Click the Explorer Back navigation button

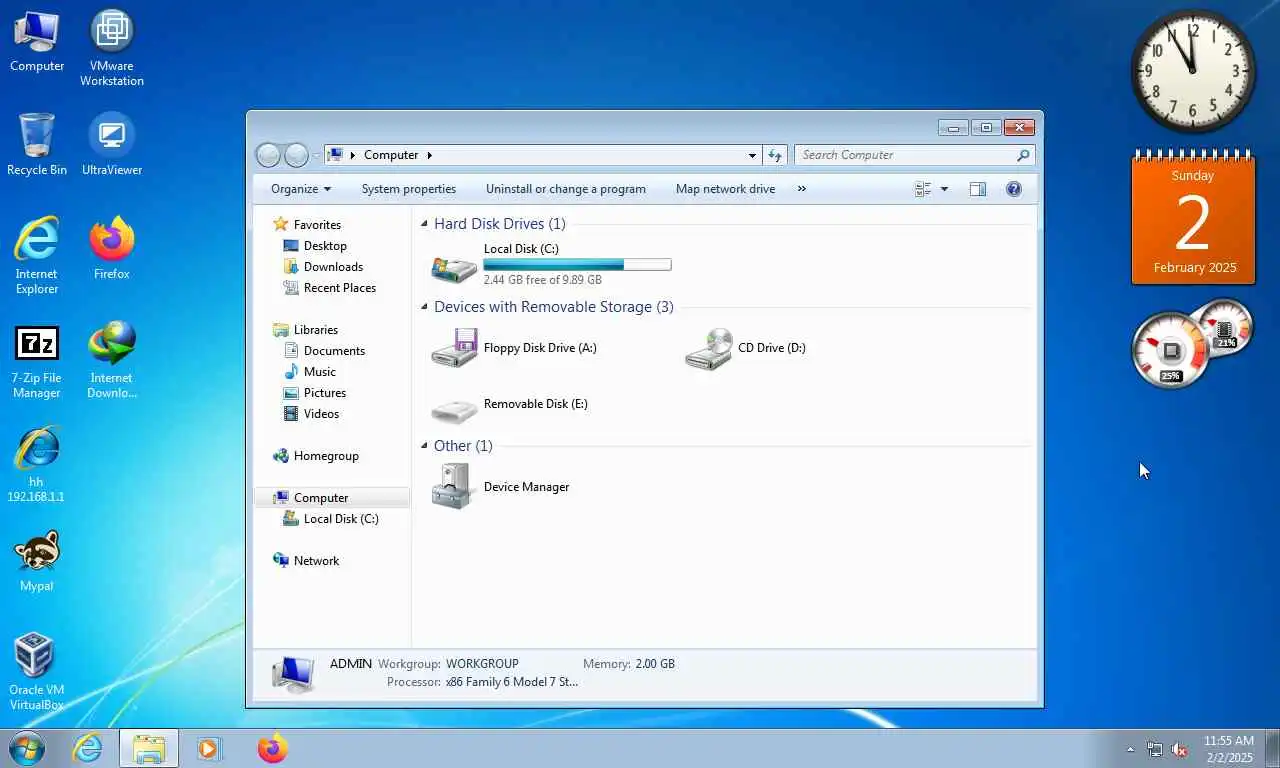coord(268,155)
